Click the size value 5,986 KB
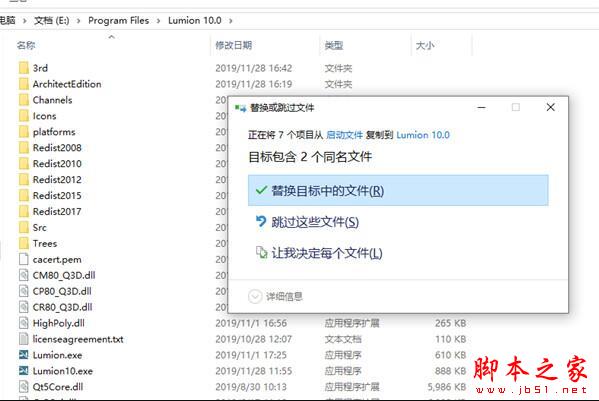 [x=447, y=387]
